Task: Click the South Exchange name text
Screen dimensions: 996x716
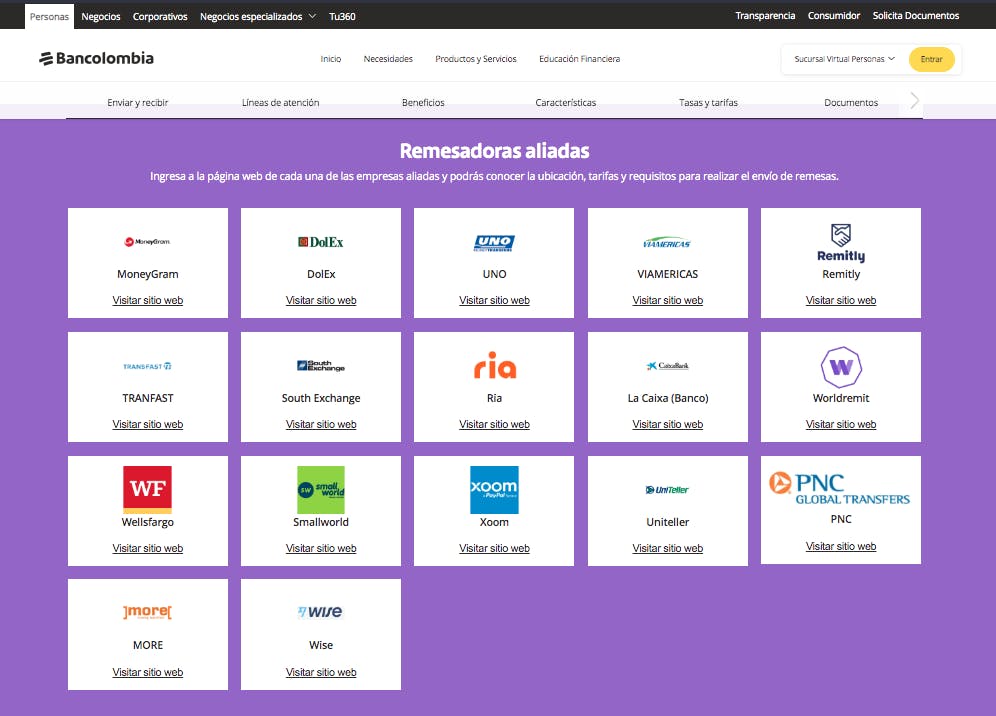Action: click(x=321, y=398)
